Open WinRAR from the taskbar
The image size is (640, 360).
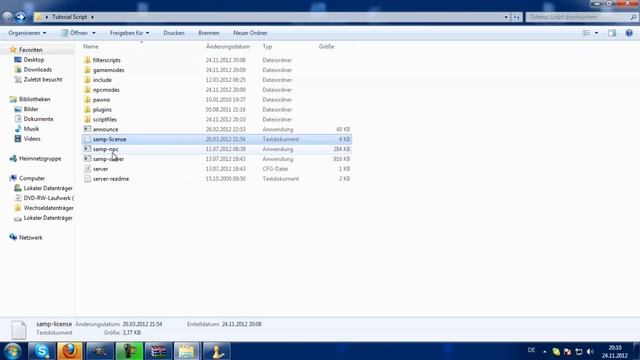click(x=158, y=351)
